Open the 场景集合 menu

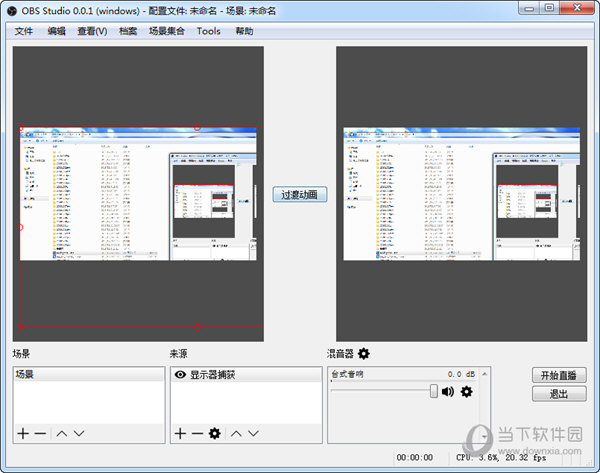click(166, 31)
